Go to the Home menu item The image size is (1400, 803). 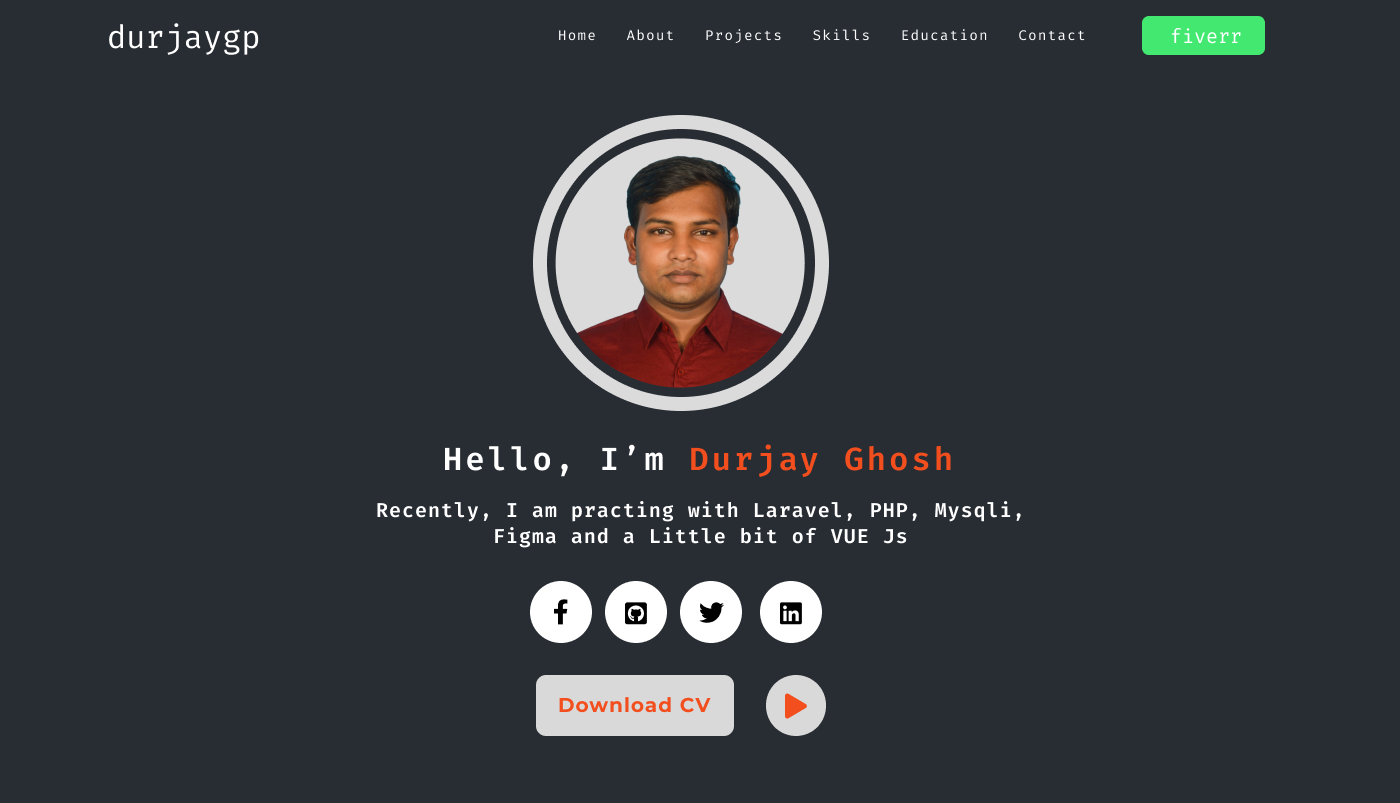click(x=577, y=36)
